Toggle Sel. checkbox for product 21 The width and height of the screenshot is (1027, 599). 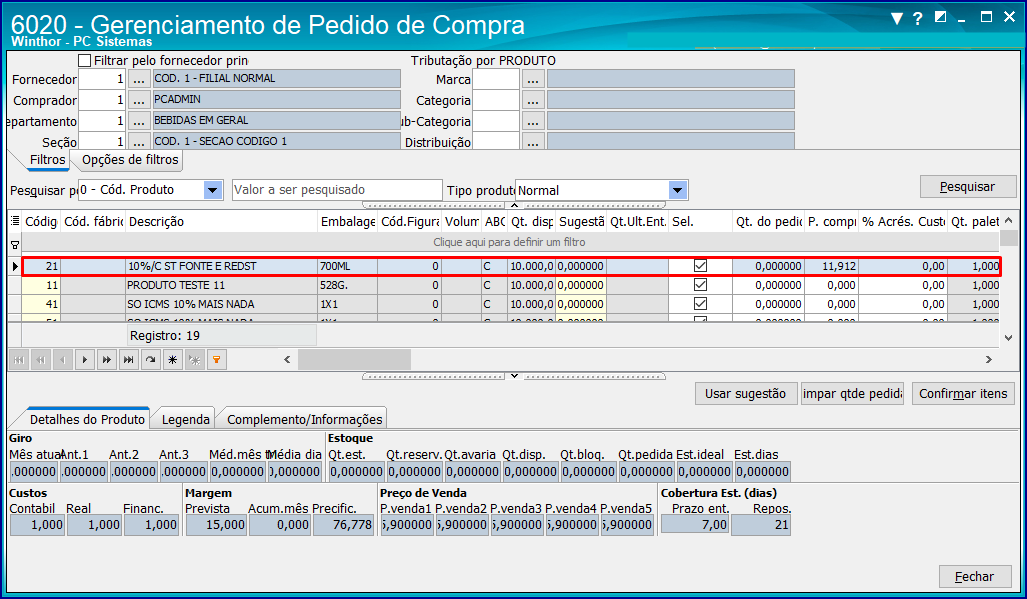700,266
